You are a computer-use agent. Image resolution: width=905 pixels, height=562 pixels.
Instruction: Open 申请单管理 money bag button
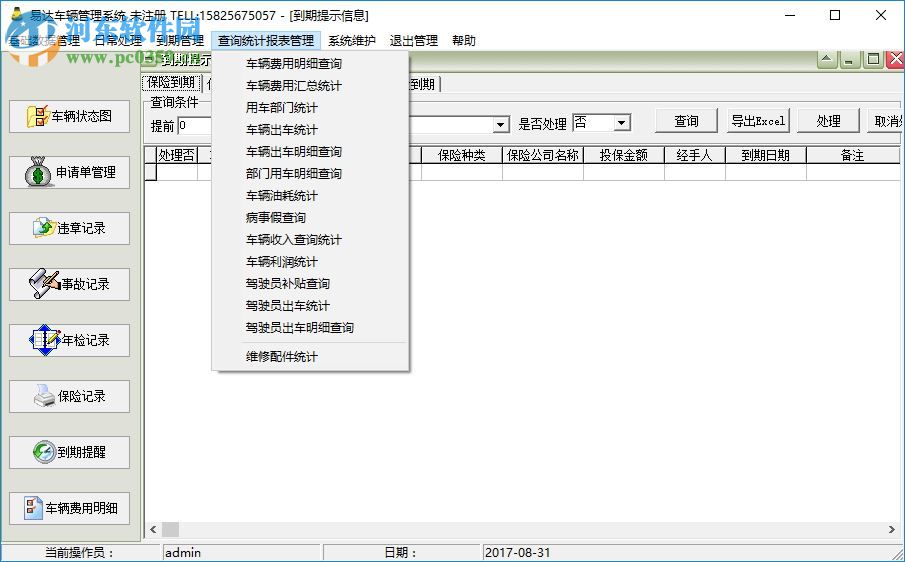(69, 173)
